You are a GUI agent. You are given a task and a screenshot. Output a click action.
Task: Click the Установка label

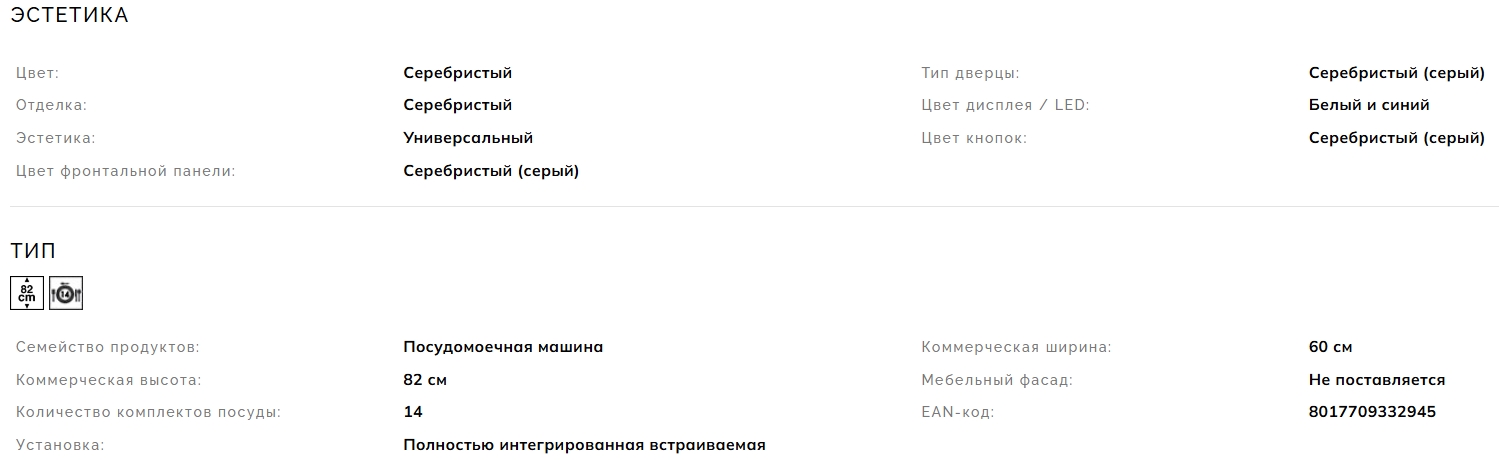click(60, 445)
